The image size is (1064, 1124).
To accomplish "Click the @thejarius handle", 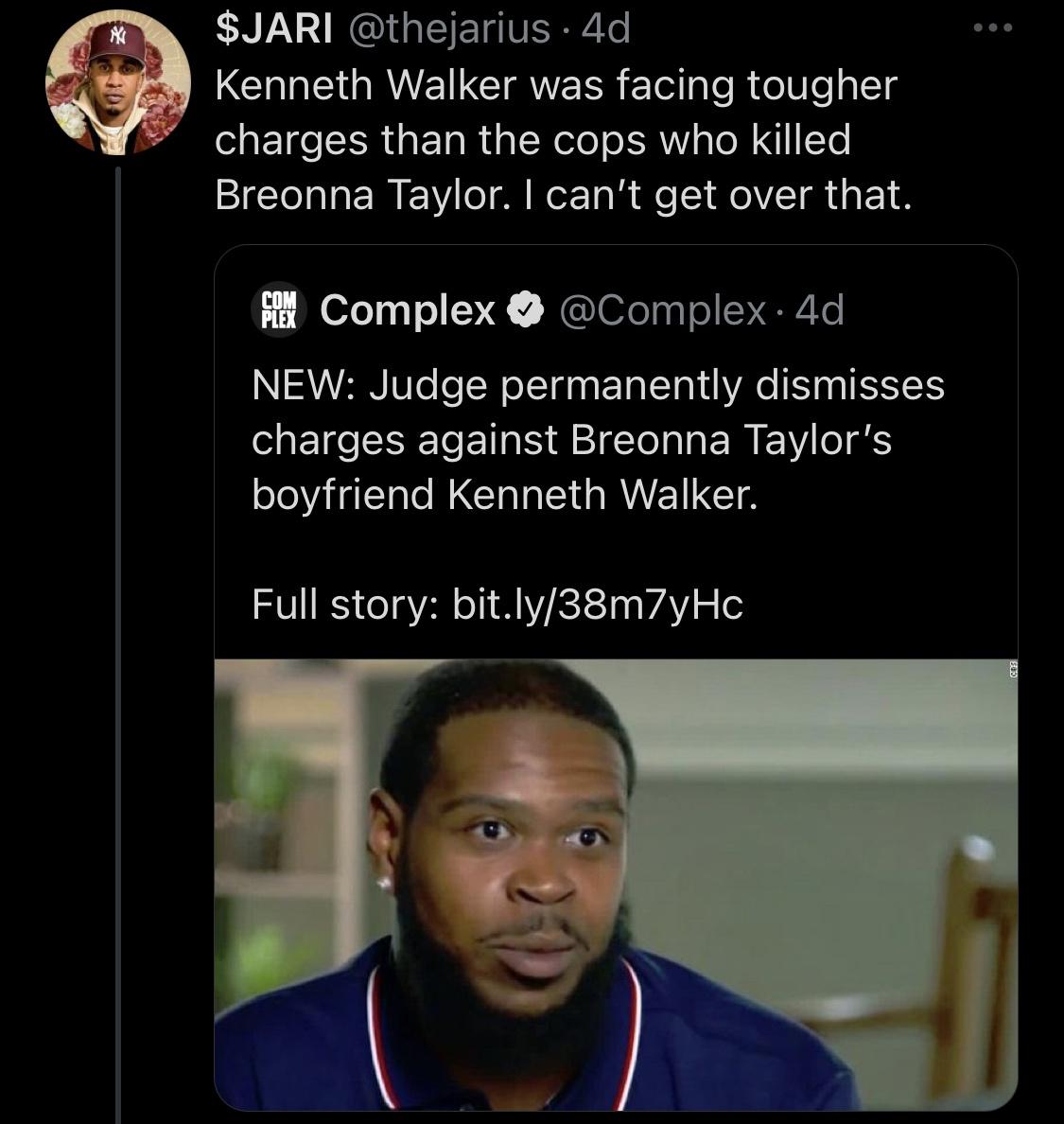I will tap(450, 28).
